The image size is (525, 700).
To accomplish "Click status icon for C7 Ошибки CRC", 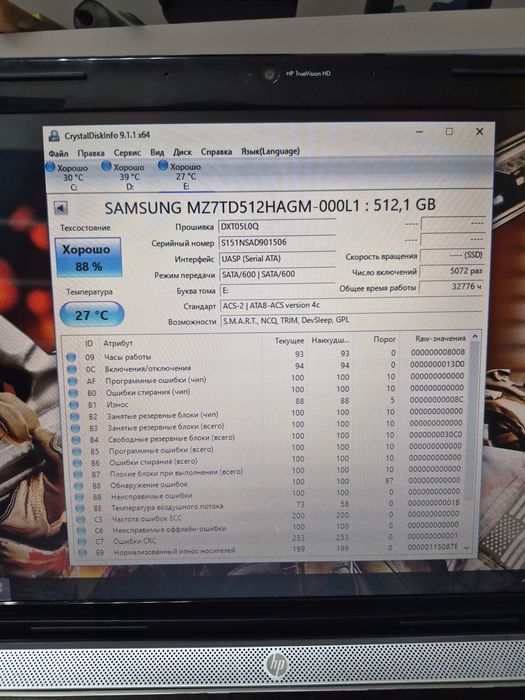I will pos(82,542).
